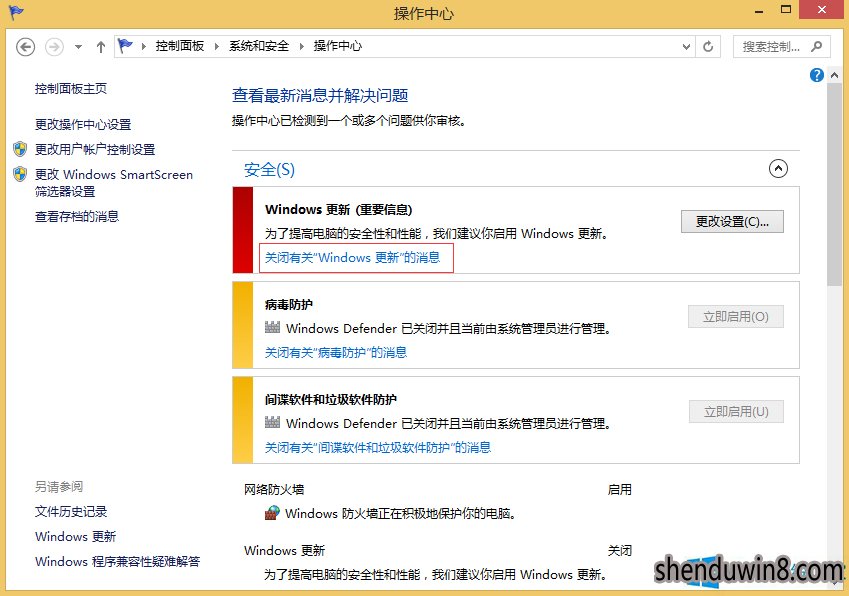Click the Forward arrow navigation button

coord(54,47)
